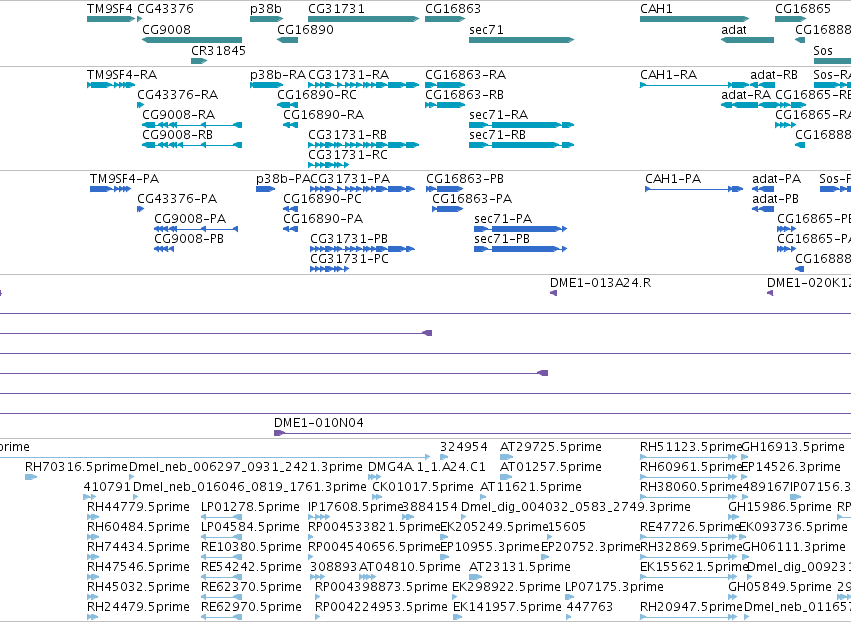Select the 'sec71-PA' protein label
Screen dimensions: 851x622
point(503,219)
